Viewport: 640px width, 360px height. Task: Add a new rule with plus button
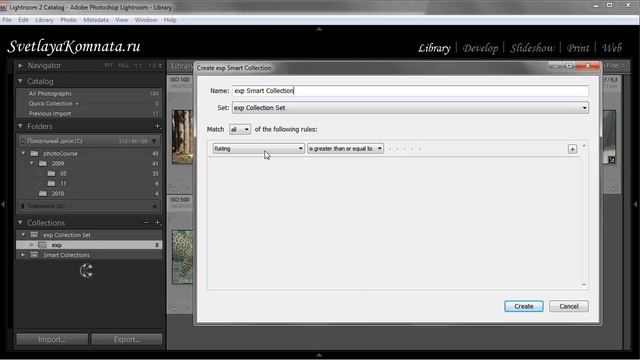[572, 149]
